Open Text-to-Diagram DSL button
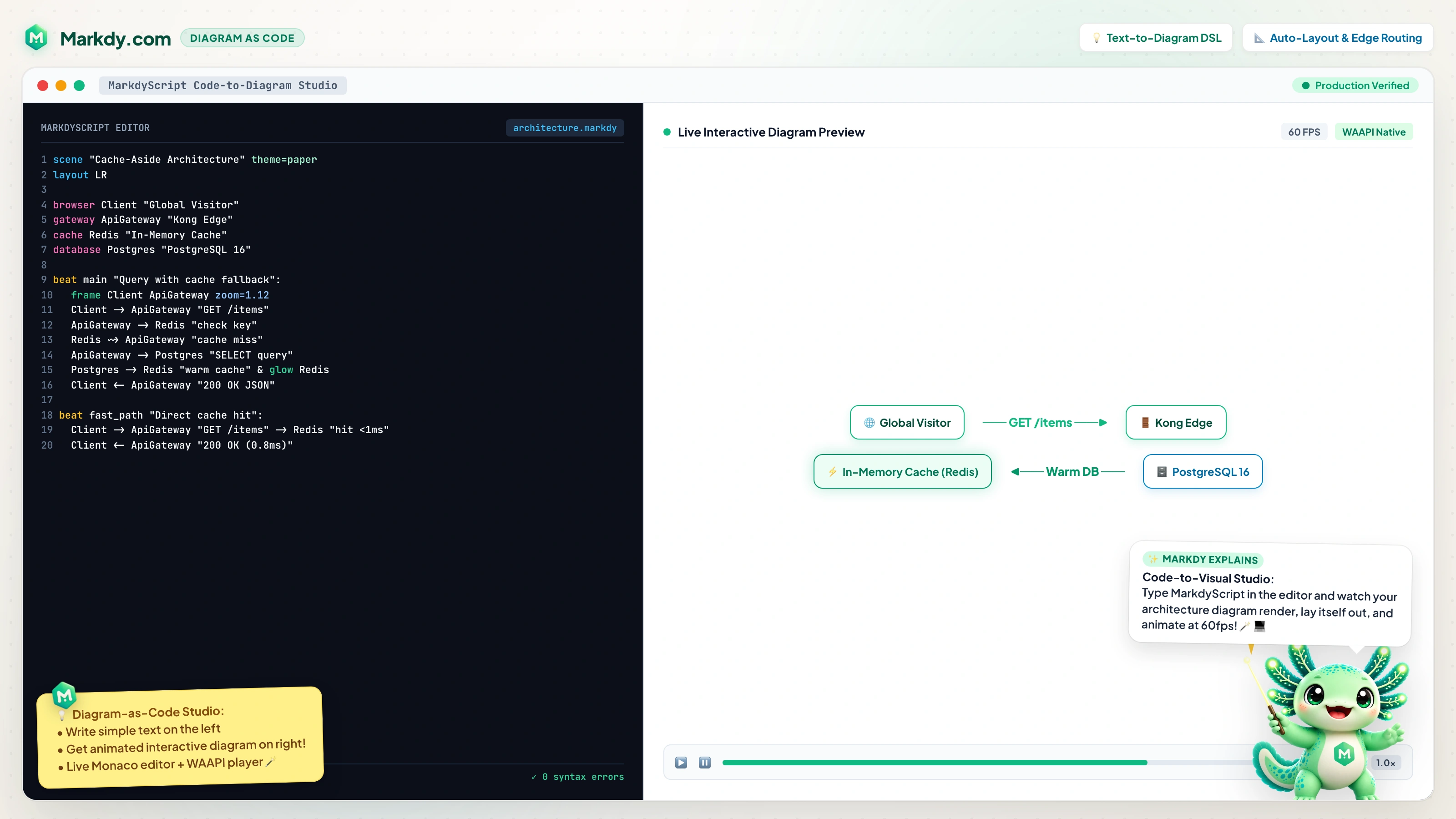 point(1155,38)
